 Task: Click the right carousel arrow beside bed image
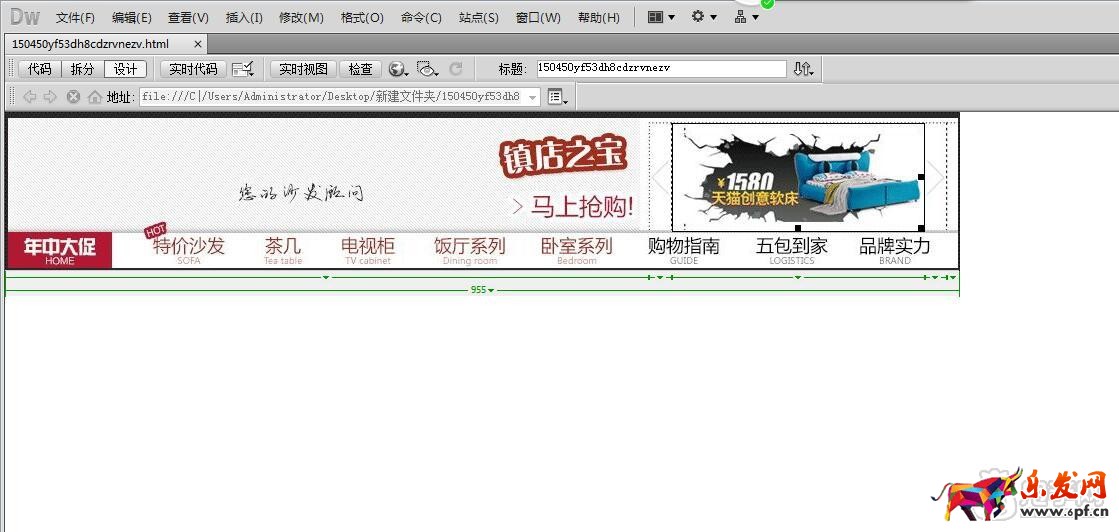[x=936, y=177]
